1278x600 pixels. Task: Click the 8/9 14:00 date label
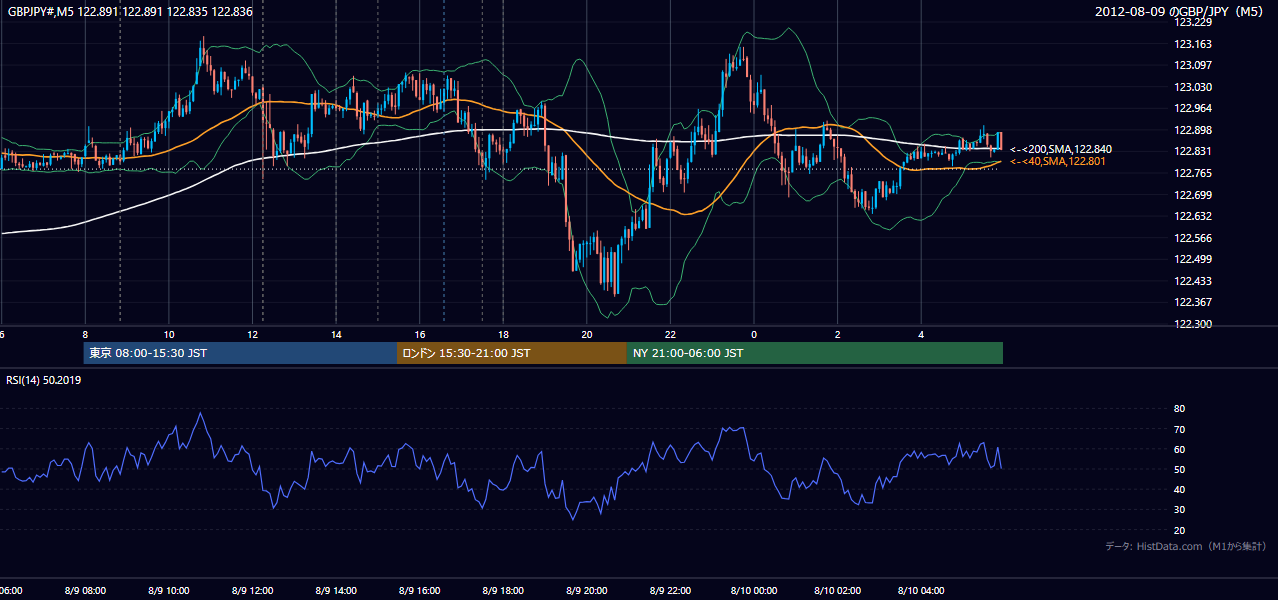click(337, 591)
